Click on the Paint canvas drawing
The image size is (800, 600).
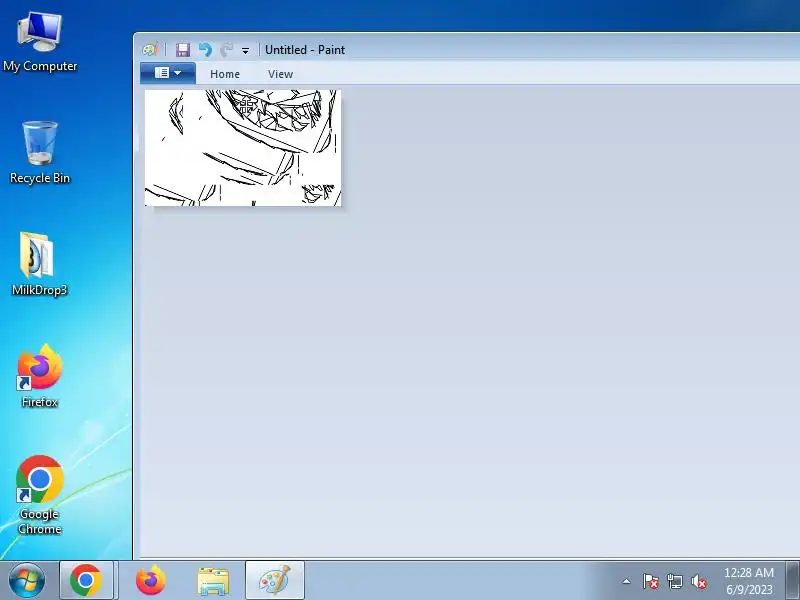[243, 148]
